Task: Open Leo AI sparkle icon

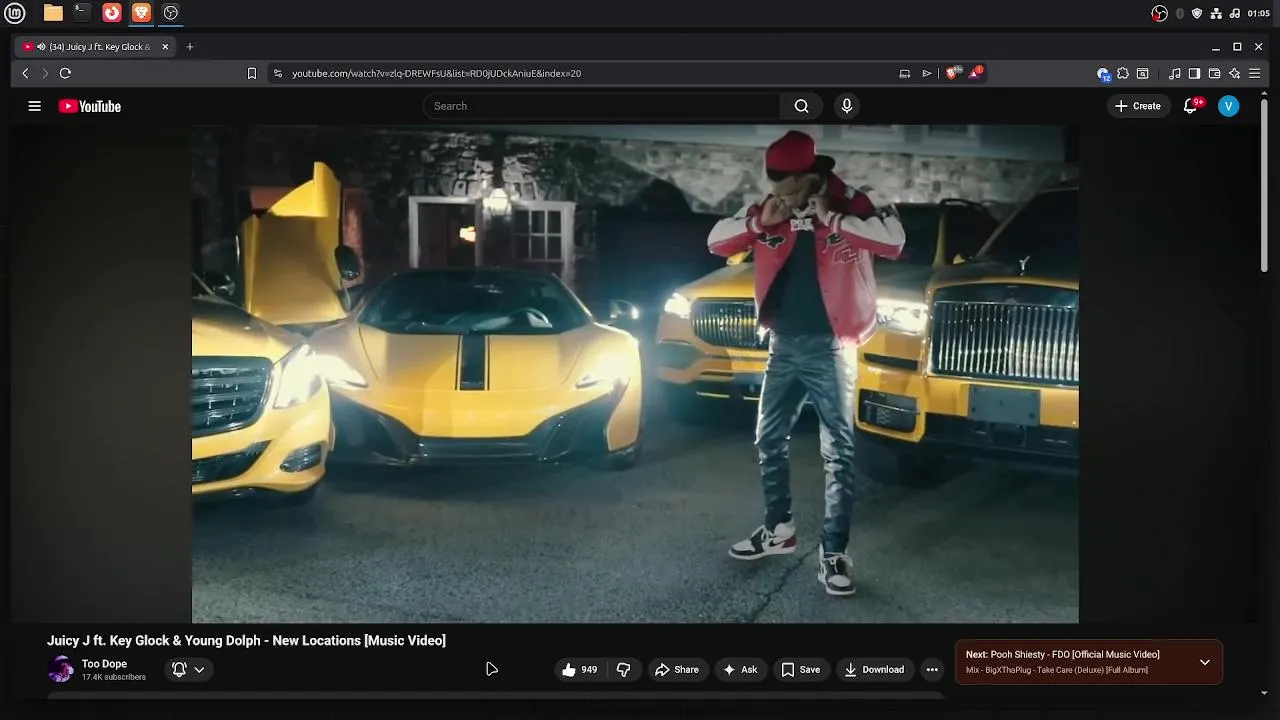Action: pos(1234,73)
